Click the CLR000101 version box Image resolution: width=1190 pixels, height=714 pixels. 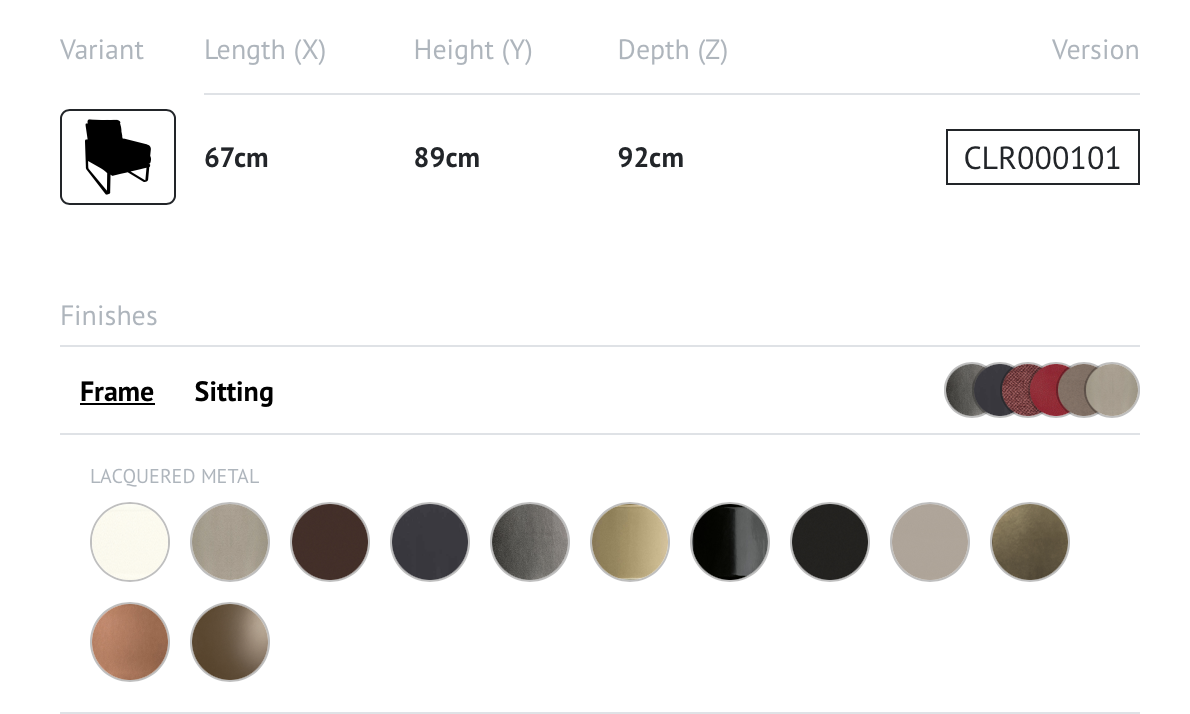1042,158
